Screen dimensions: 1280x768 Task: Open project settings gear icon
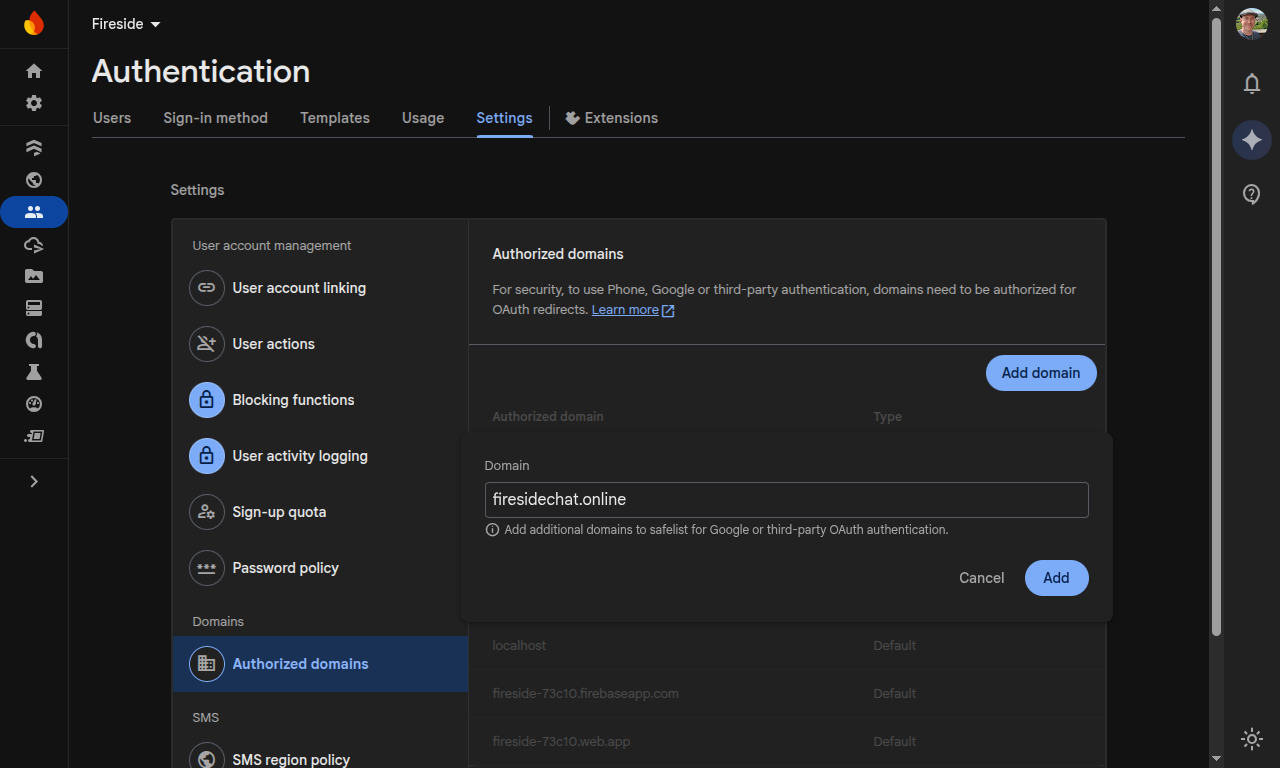coord(34,103)
